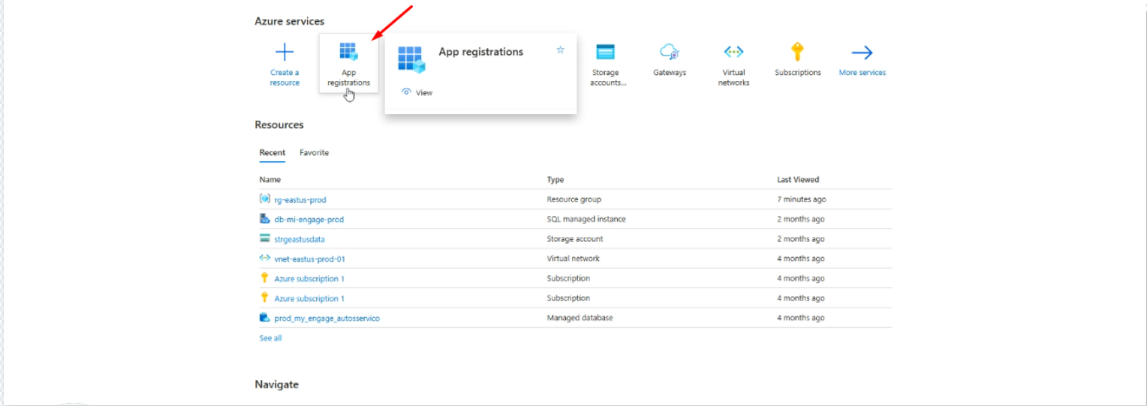Open the App registrations service tile
Viewport: 1147px width, 406px height.
(x=349, y=63)
